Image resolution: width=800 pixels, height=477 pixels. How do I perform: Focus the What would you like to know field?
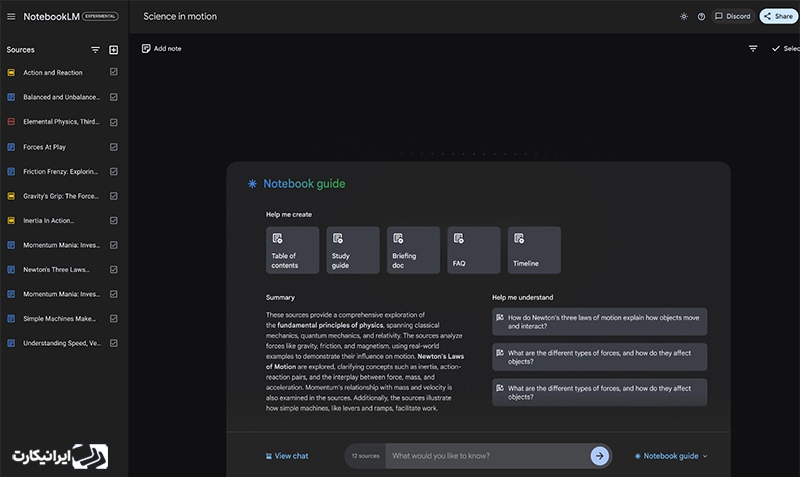487,456
